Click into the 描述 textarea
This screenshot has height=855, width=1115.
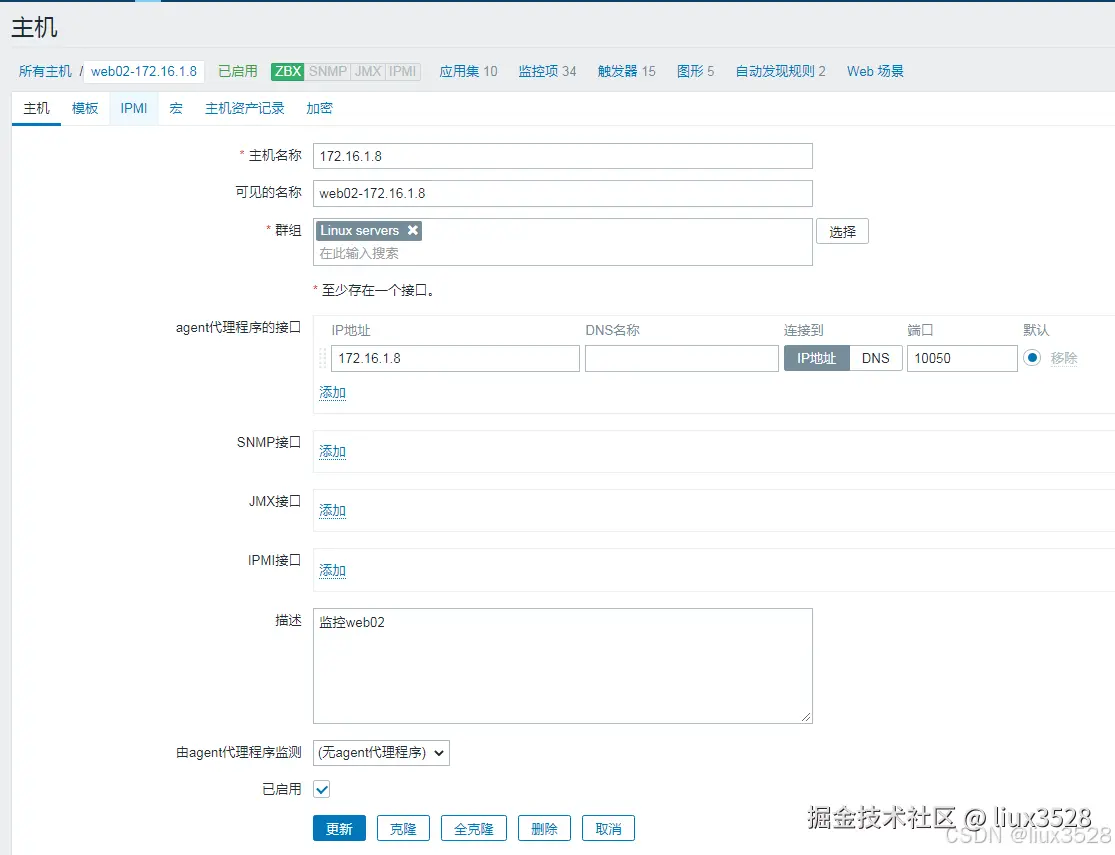pos(562,666)
